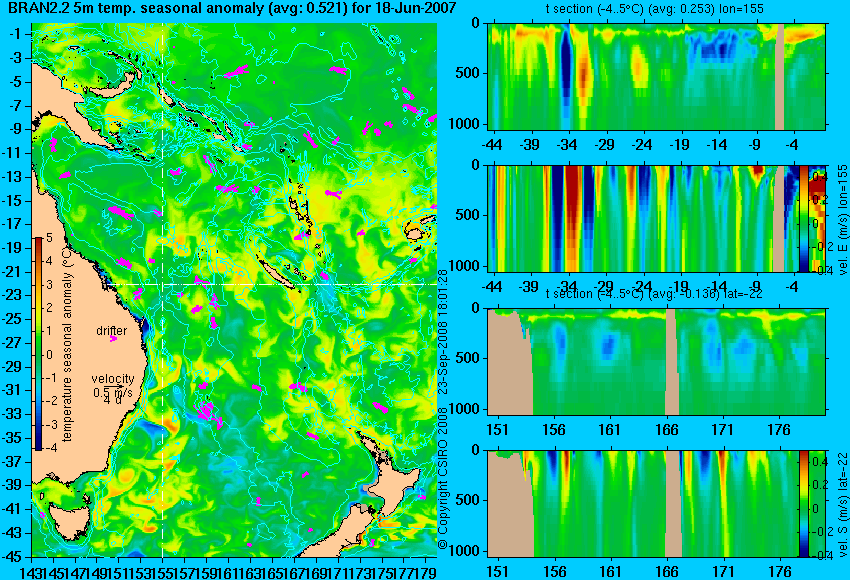The width and height of the screenshot is (850, 580).
Task: Click the '161' x-axis label under the vel. S section
Action: 610,571
